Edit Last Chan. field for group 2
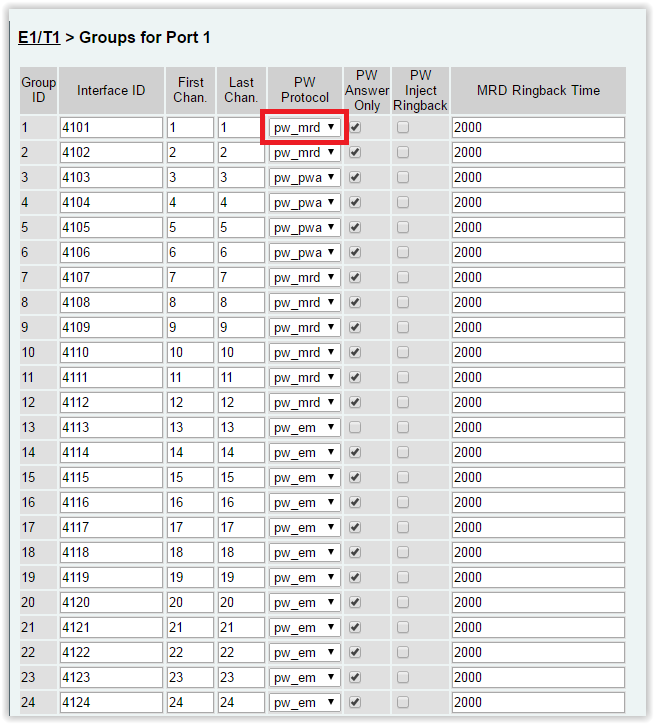Screen dimensions: 654x724 click(241, 152)
